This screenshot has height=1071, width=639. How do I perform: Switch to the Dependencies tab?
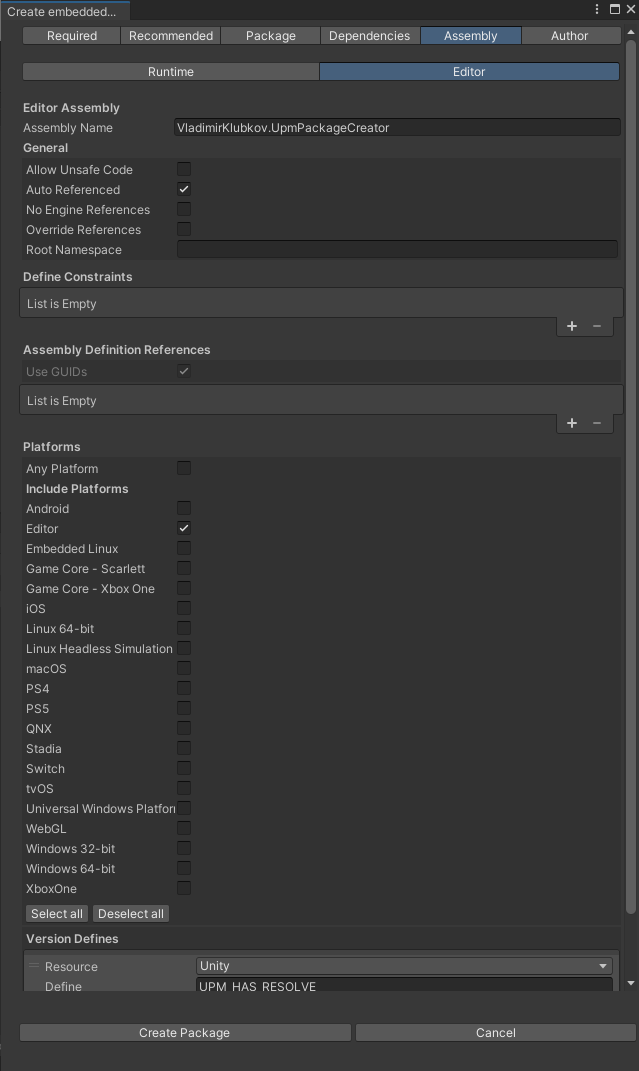(x=370, y=35)
